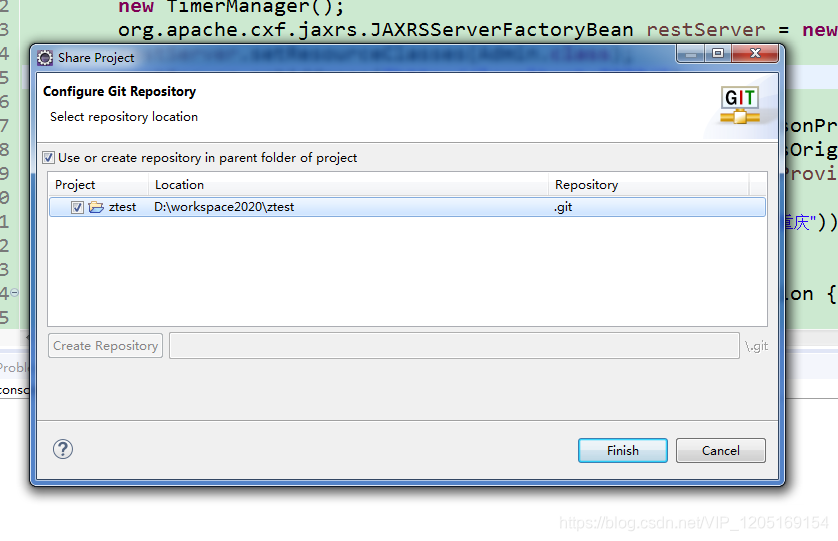This screenshot has width=838, height=541.
Task: Minimize the Share Project dialog
Action: 690,53
